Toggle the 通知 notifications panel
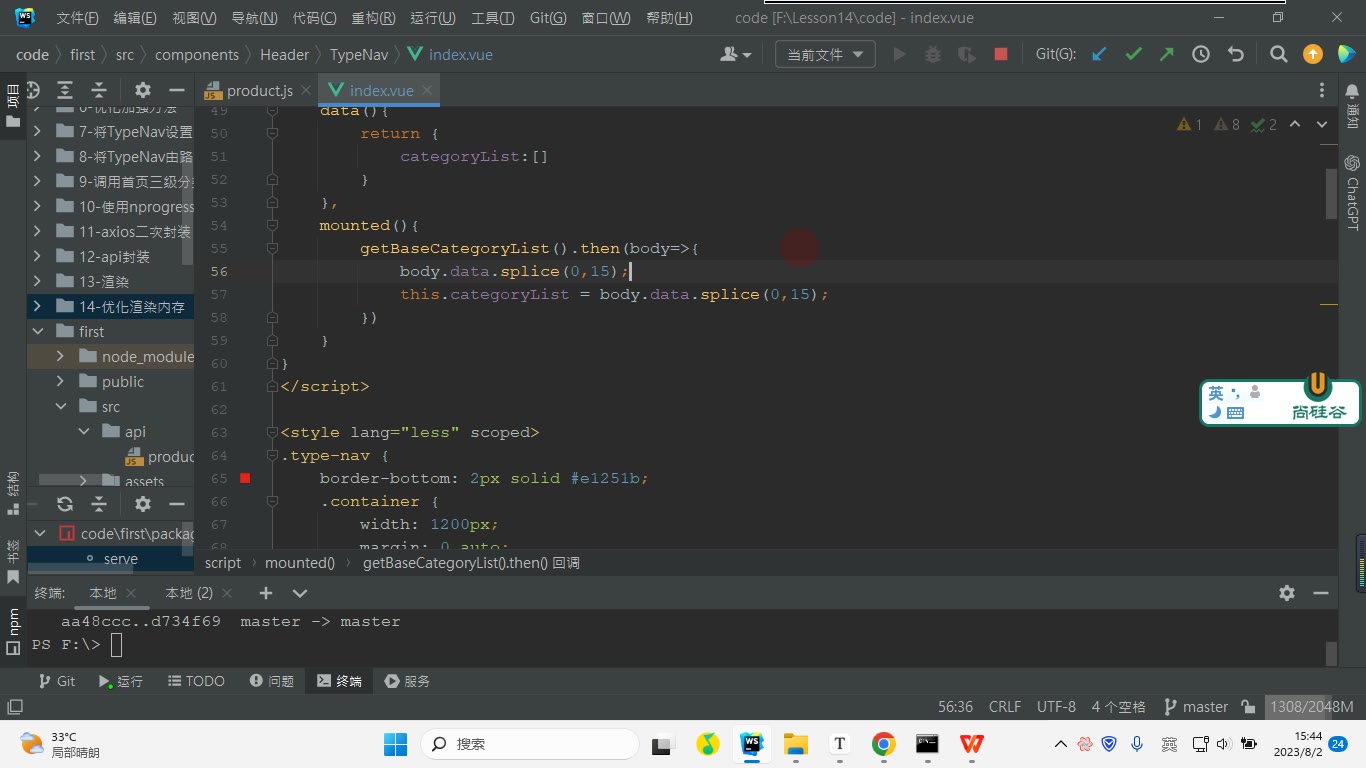1366x768 pixels. 1353,104
